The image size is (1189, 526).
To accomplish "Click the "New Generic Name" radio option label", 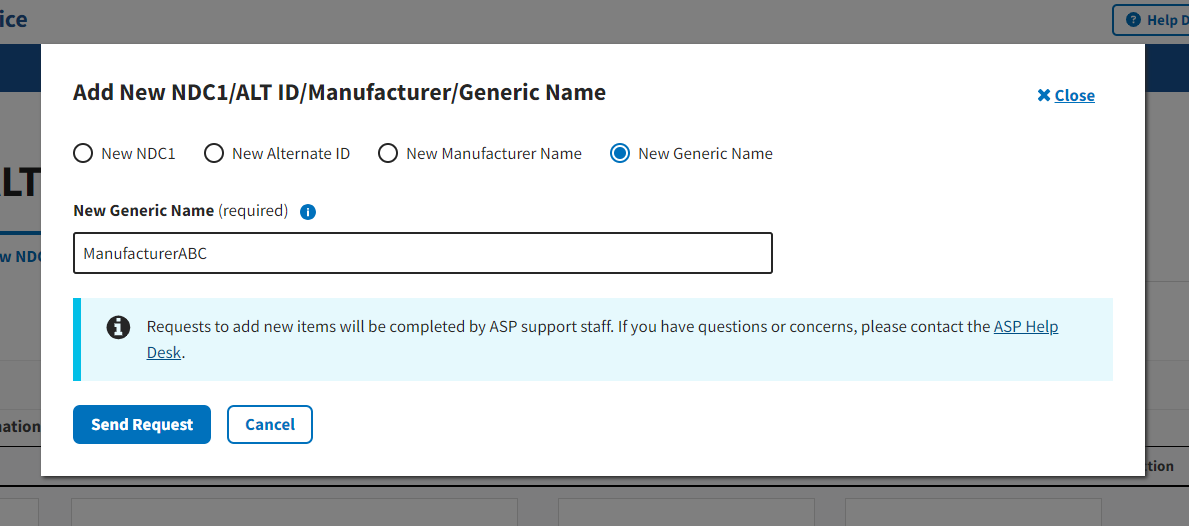I will pyautogui.click(x=705, y=154).
